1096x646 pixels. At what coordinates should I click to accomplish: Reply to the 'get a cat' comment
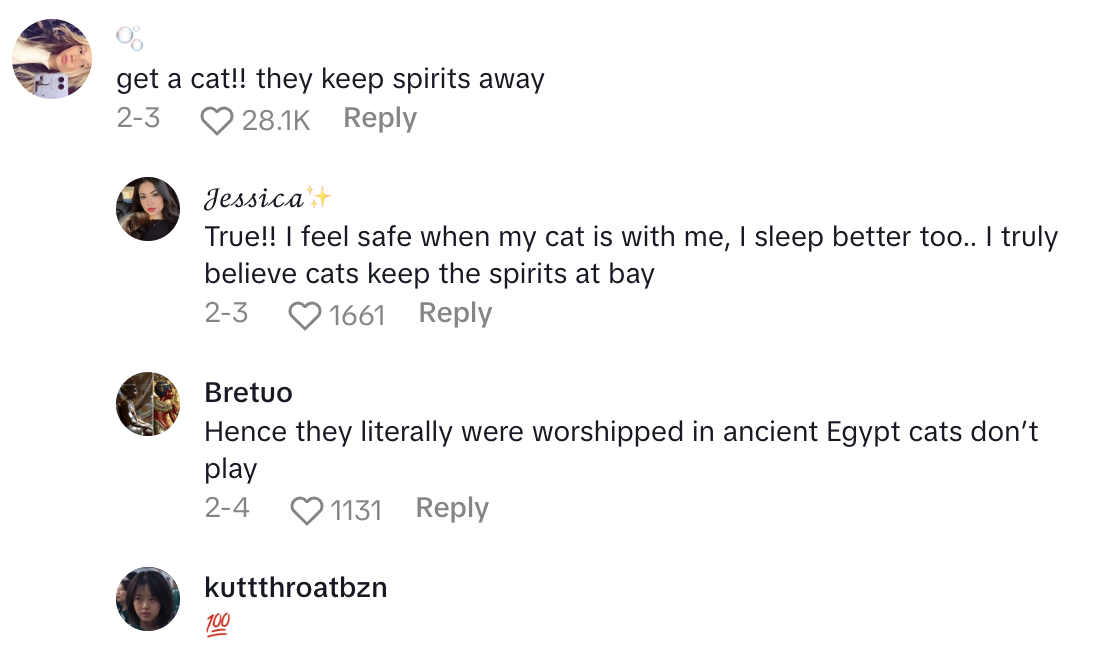click(x=379, y=118)
